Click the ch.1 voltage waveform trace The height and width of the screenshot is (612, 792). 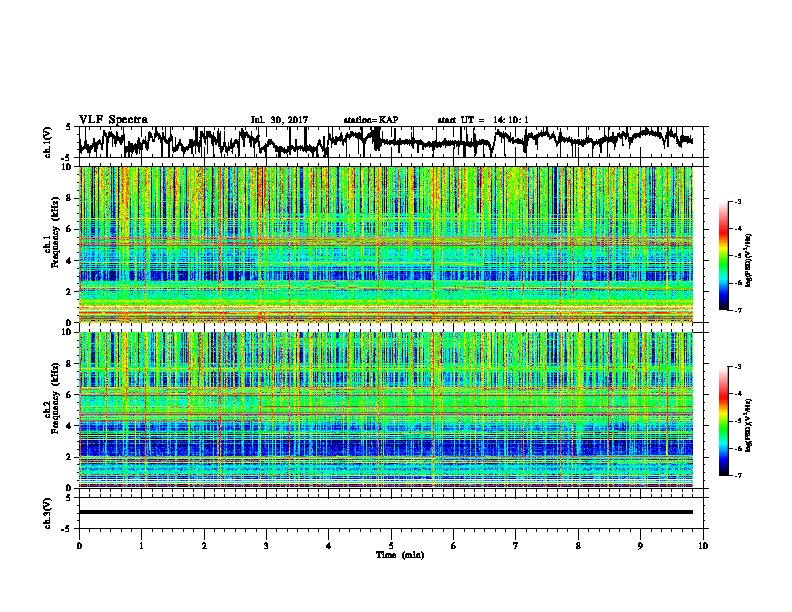[386, 142]
